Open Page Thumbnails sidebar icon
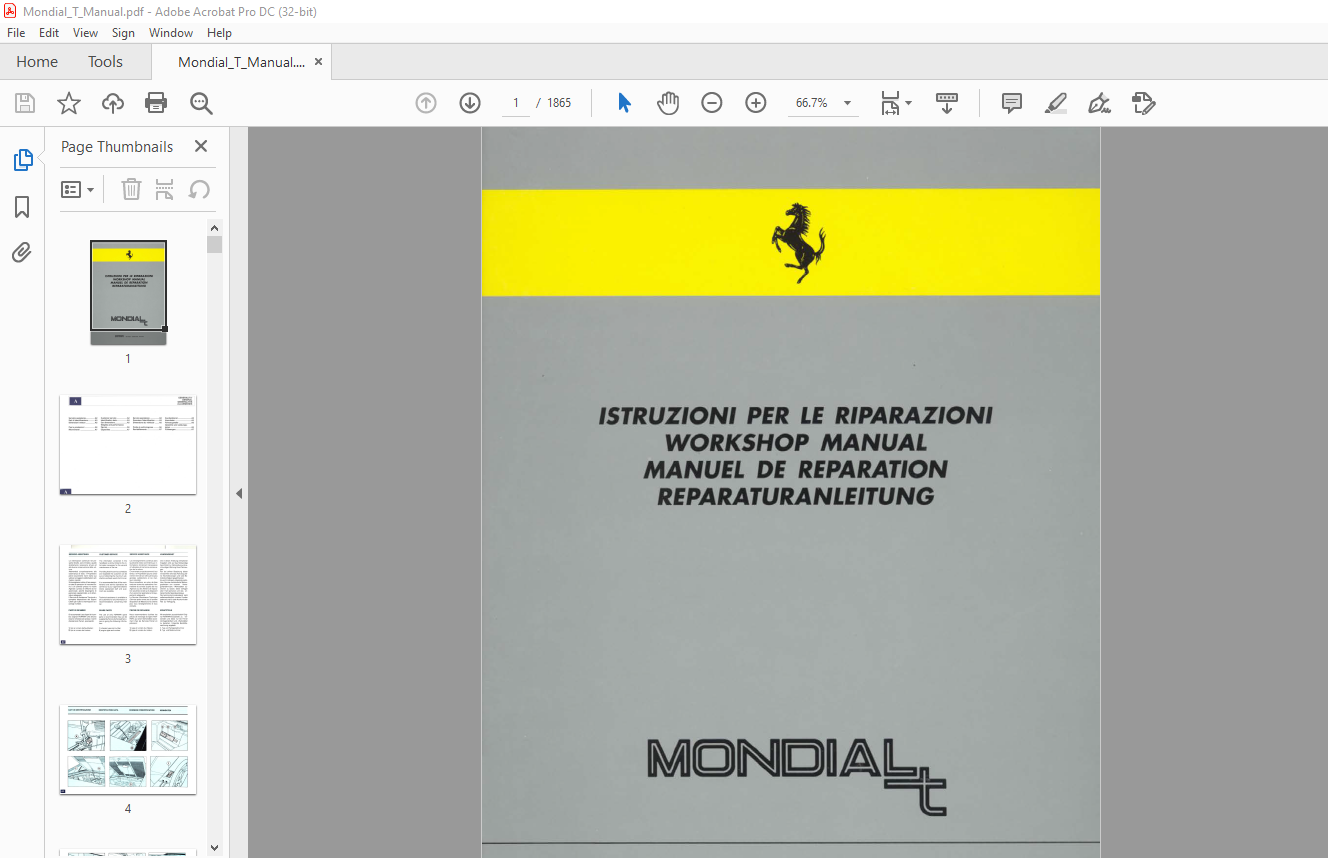1328x858 pixels. click(22, 160)
